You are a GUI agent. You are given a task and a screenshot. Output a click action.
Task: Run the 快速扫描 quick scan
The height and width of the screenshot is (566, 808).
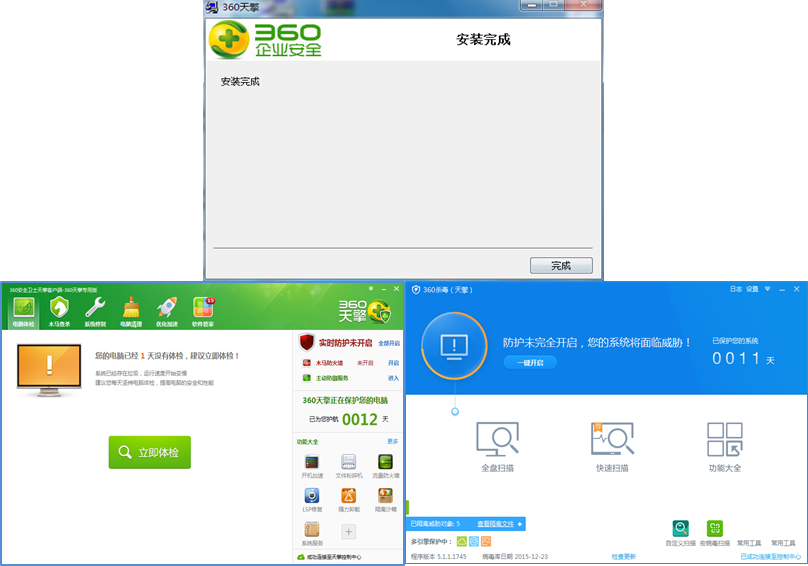[x=612, y=446]
